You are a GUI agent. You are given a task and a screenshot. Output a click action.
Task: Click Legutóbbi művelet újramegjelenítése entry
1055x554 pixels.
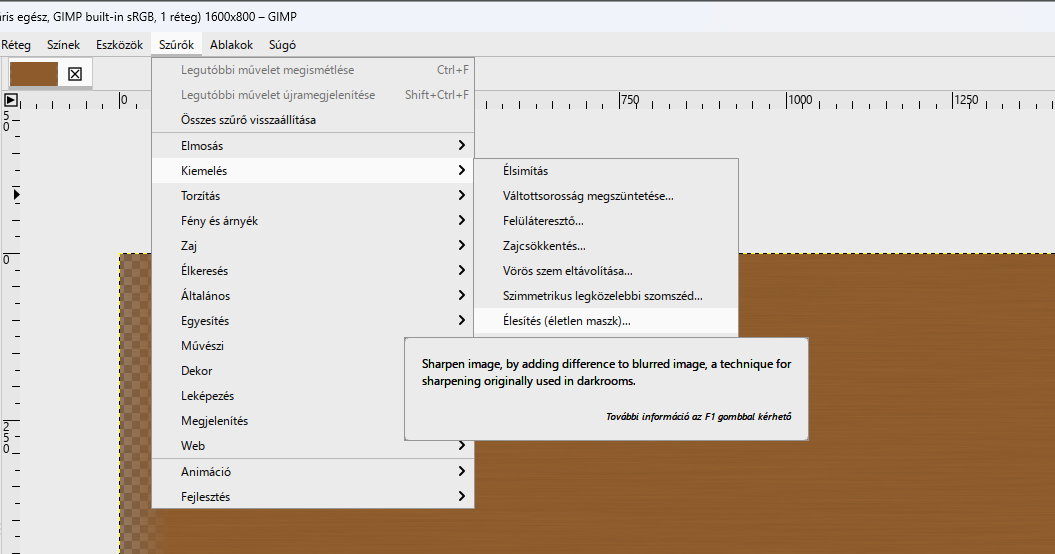coord(313,95)
